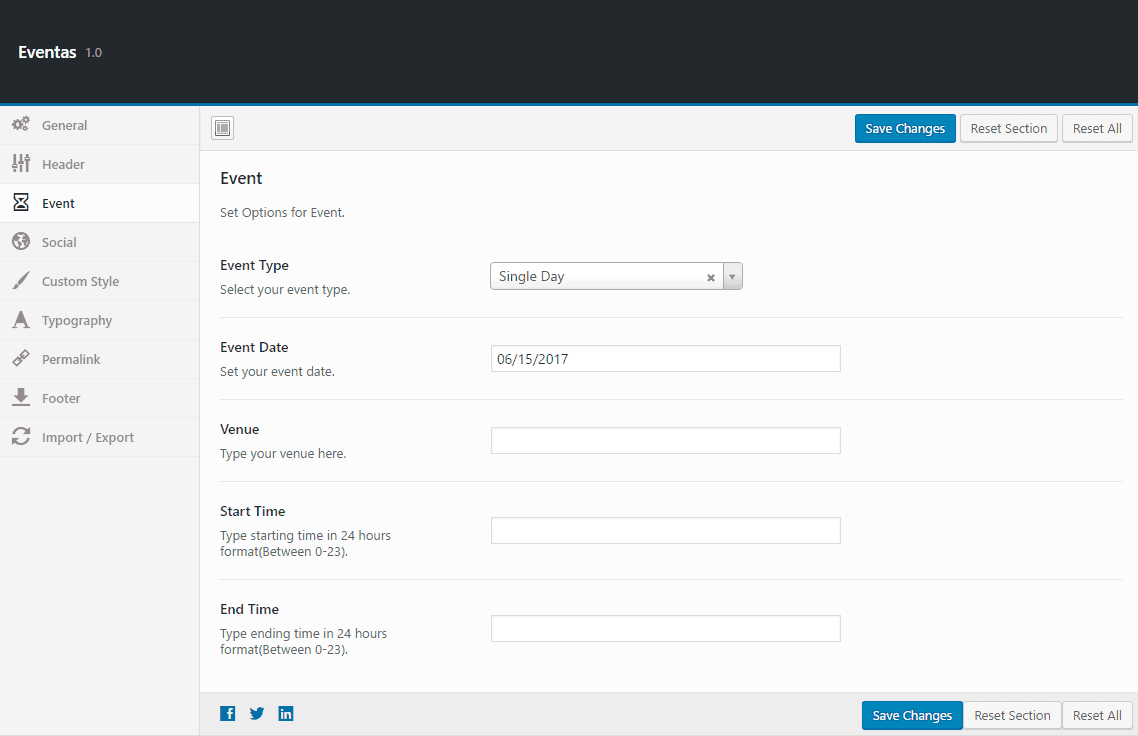The height and width of the screenshot is (736, 1138).
Task: Open the LinkedIn icon link in footer
Action: click(x=286, y=713)
